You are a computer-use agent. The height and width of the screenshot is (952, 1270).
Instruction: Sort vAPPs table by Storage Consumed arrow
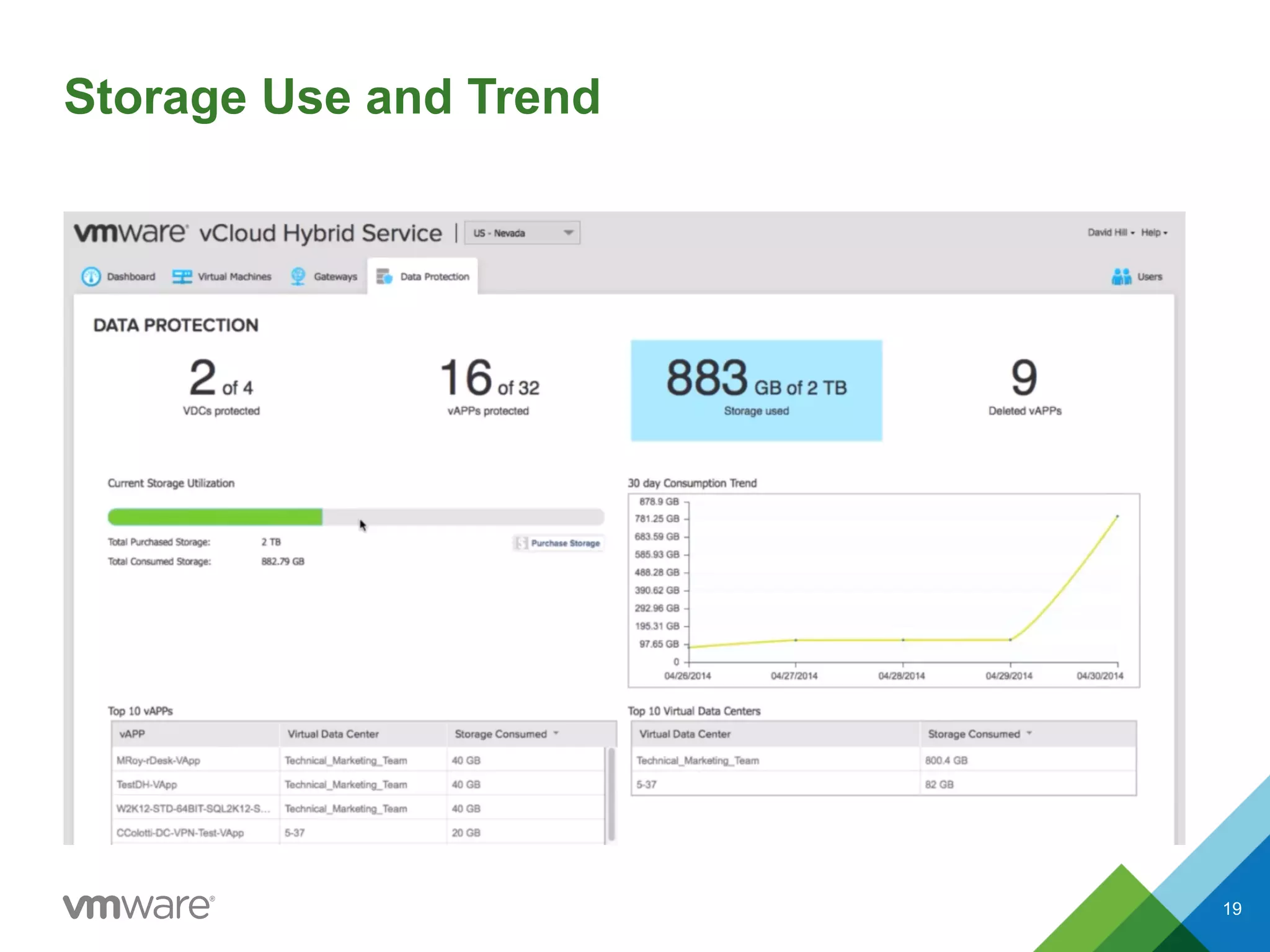(556, 733)
